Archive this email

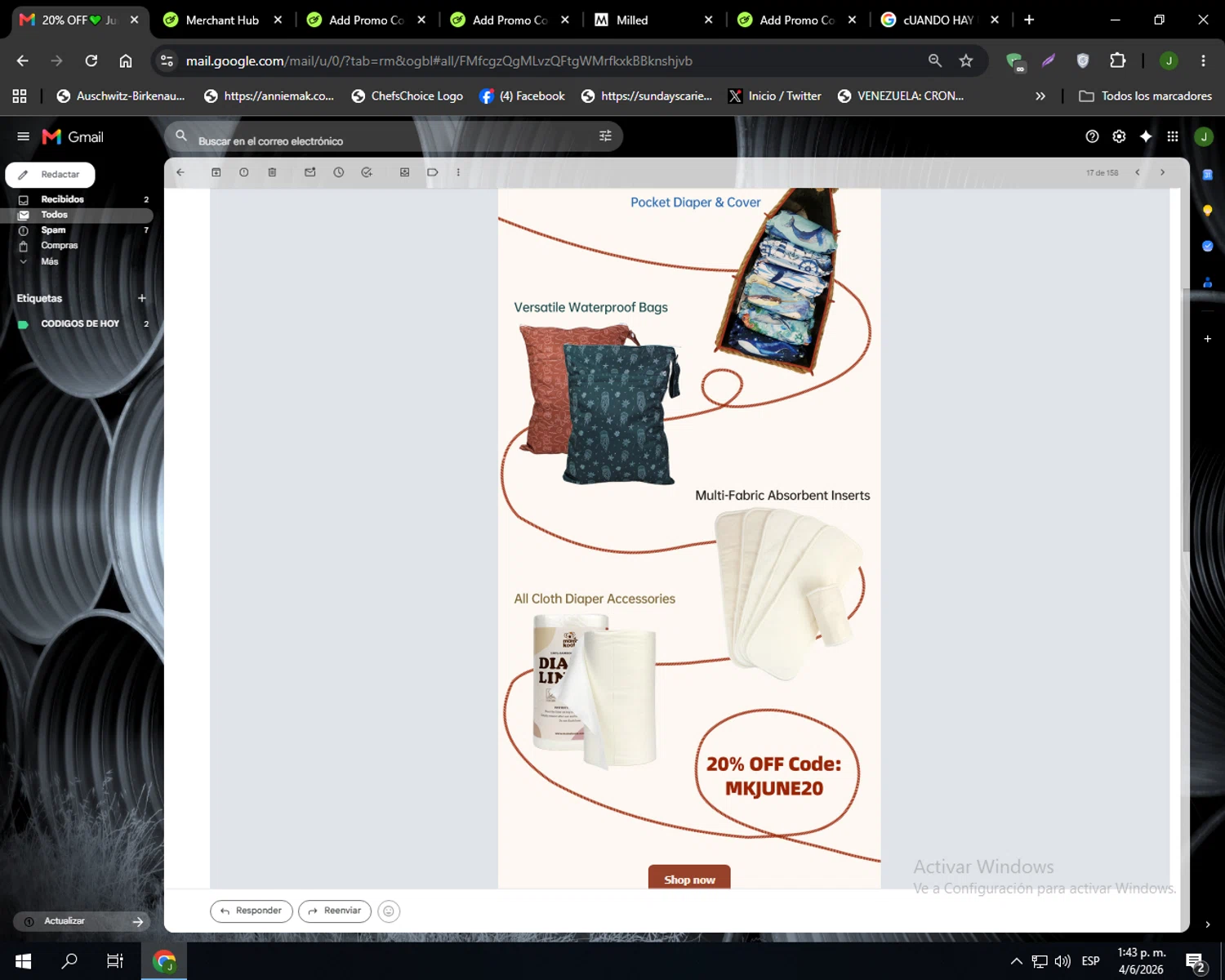point(216,172)
